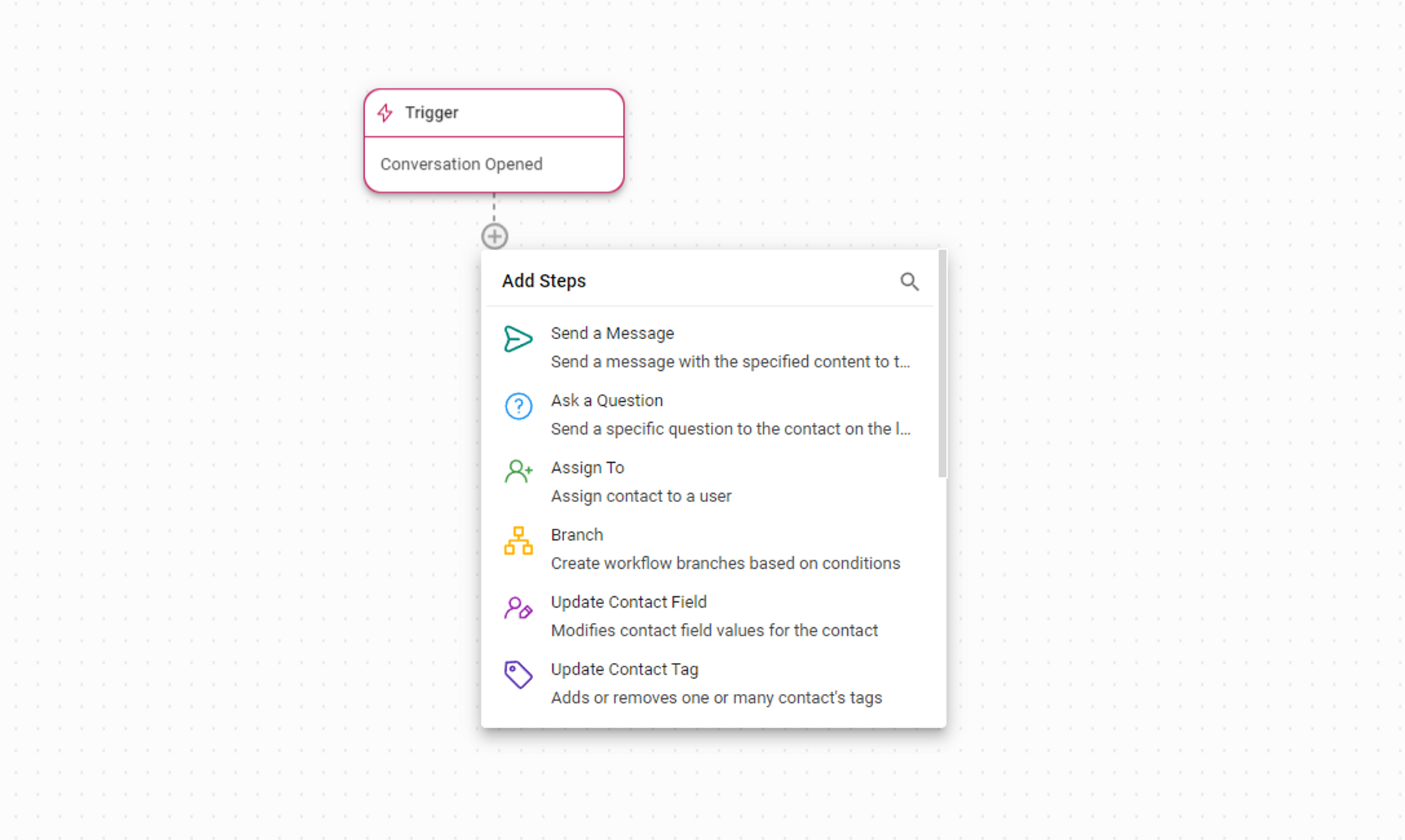Image resolution: width=1405 pixels, height=840 pixels.
Task: Click the Trigger lightning bolt icon
Action: [x=385, y=112]
